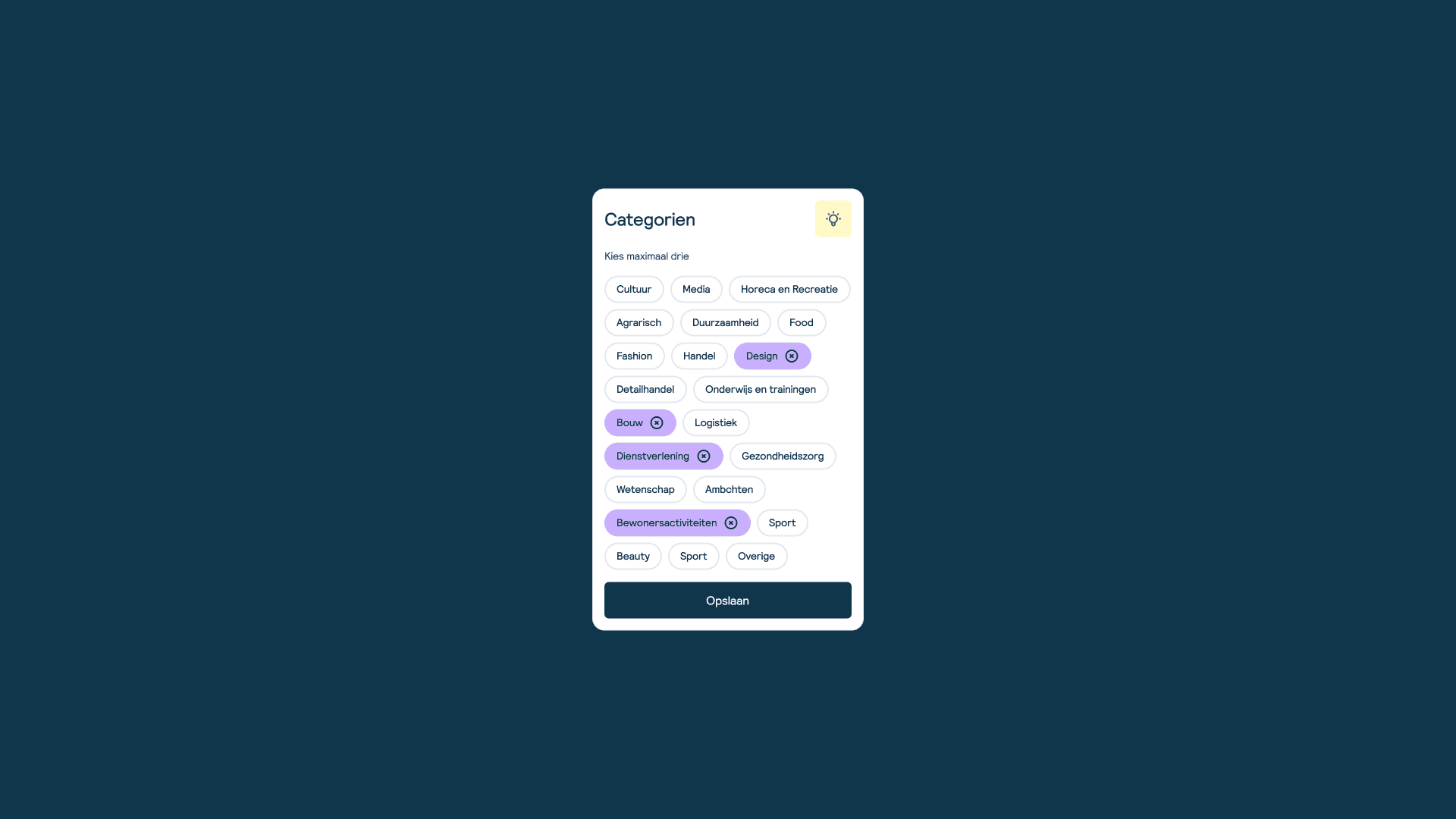Select Food category chip

801,322
